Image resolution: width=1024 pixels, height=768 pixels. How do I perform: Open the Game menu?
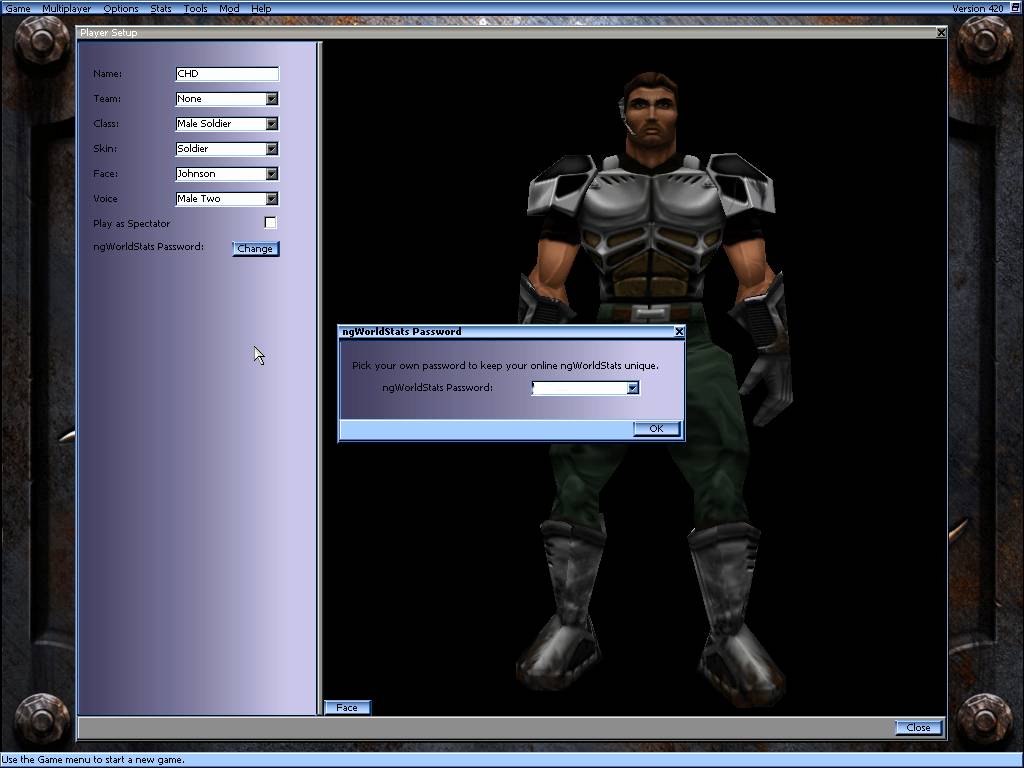[18, 8]
